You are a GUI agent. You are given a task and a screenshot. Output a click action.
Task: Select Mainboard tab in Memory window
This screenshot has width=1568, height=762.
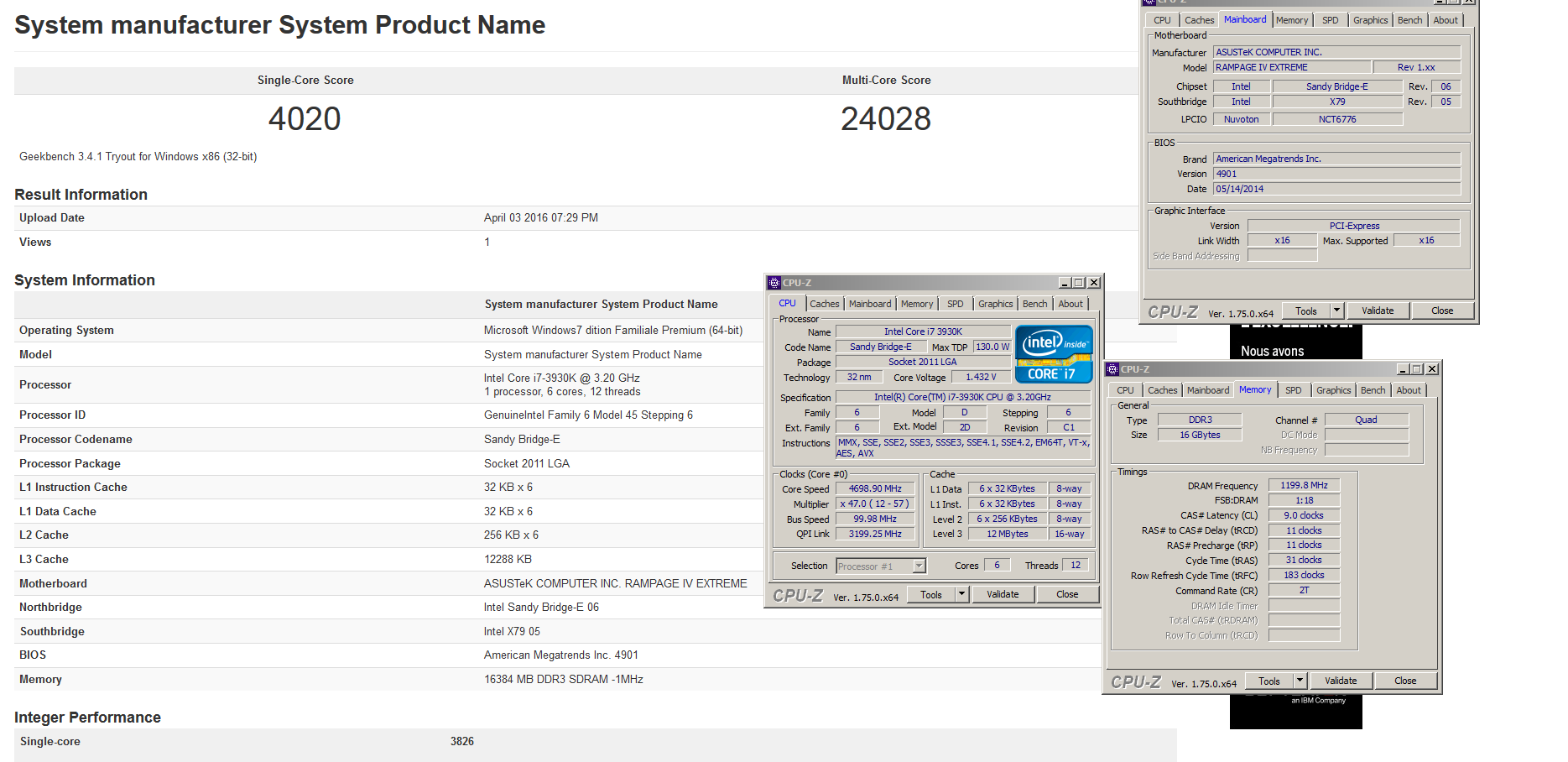click(x=1208, y=390)
